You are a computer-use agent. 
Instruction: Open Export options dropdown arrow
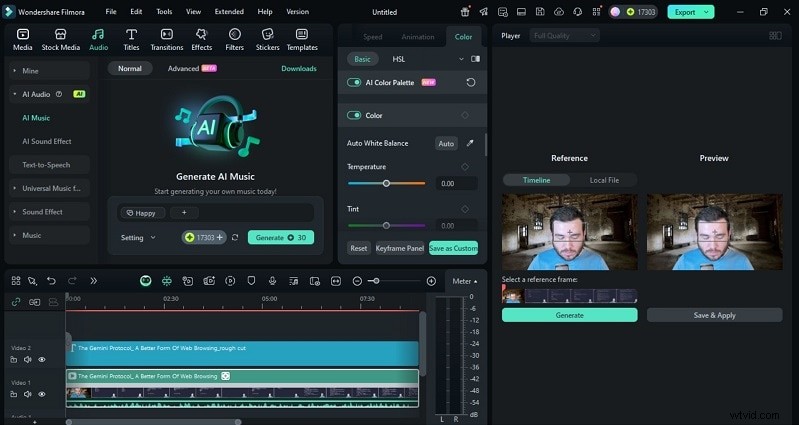(x=706, y=12)
